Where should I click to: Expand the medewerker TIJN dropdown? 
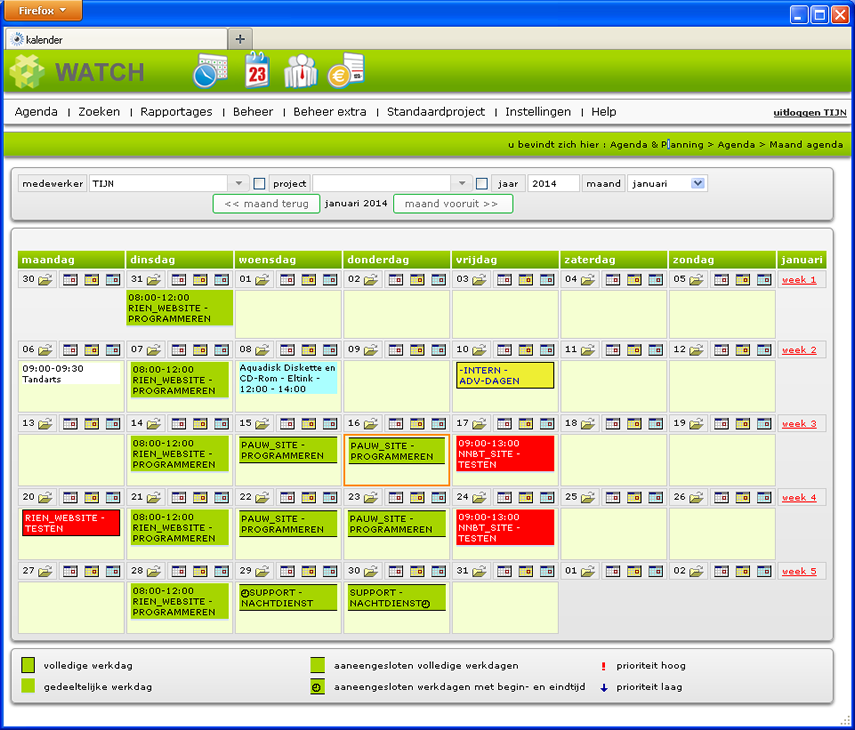[239, 184]
